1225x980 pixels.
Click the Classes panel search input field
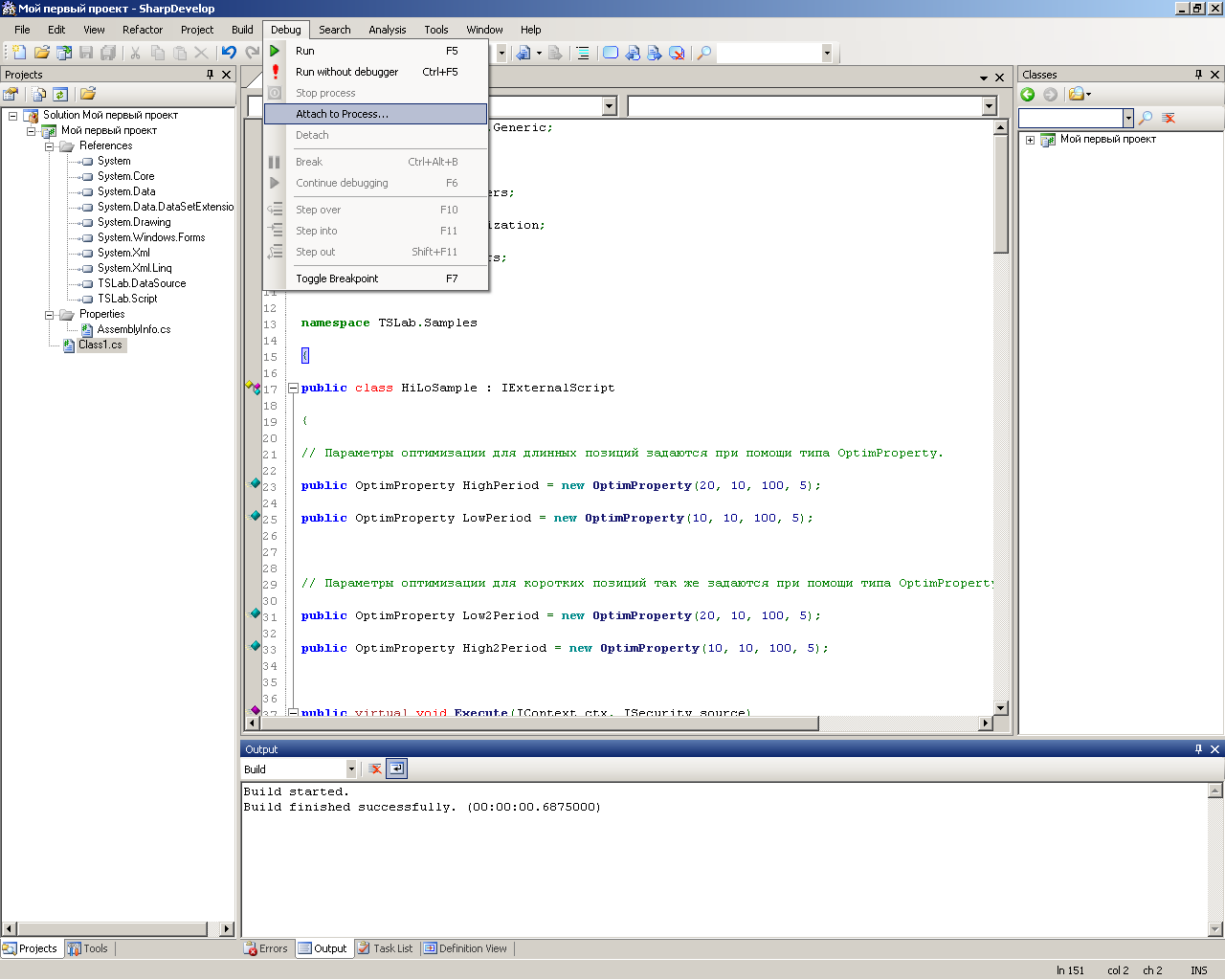click(x=1070, y=118)
